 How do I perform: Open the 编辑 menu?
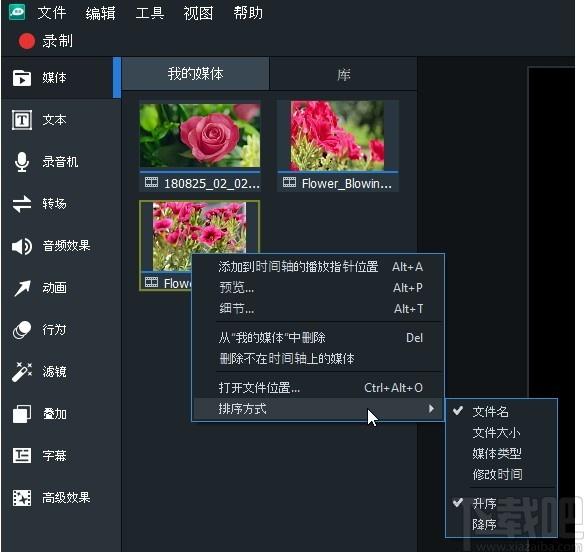click(x=101, y=13)
